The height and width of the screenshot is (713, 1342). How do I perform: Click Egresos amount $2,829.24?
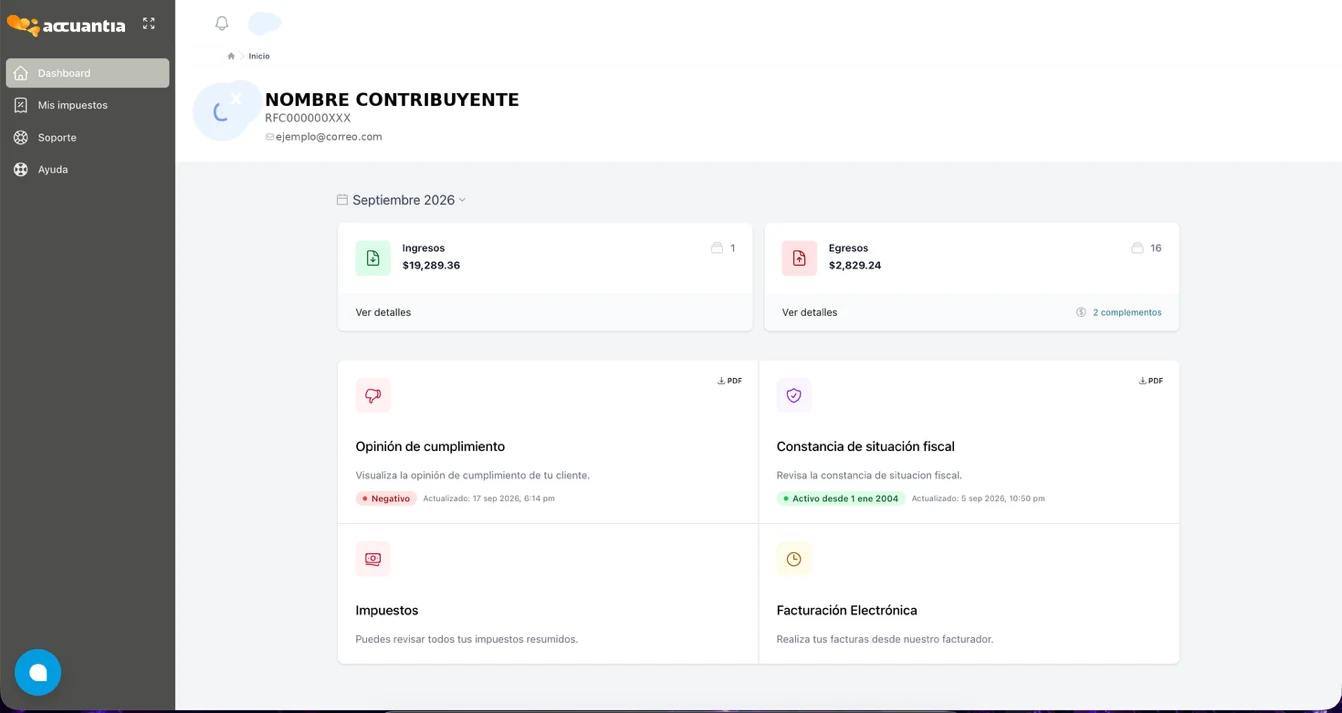coord(855,265)
